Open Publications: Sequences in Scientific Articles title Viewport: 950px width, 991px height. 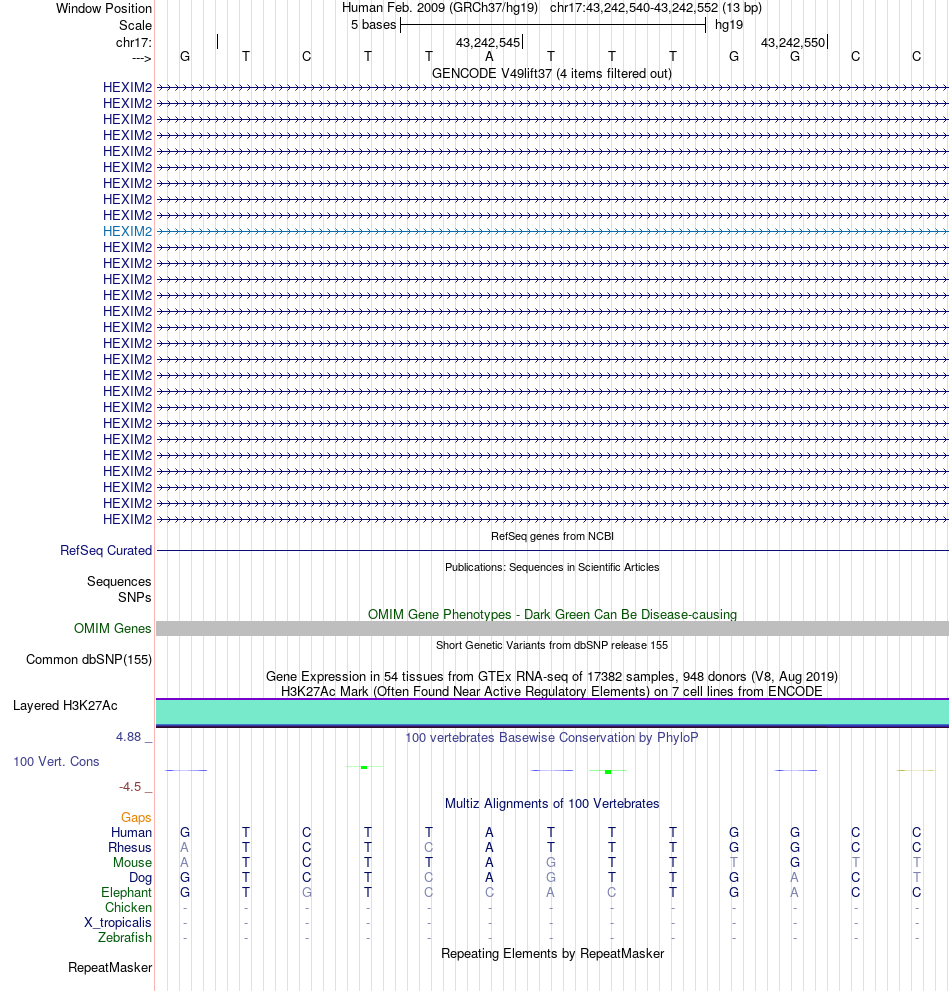(x=552, y=568)
